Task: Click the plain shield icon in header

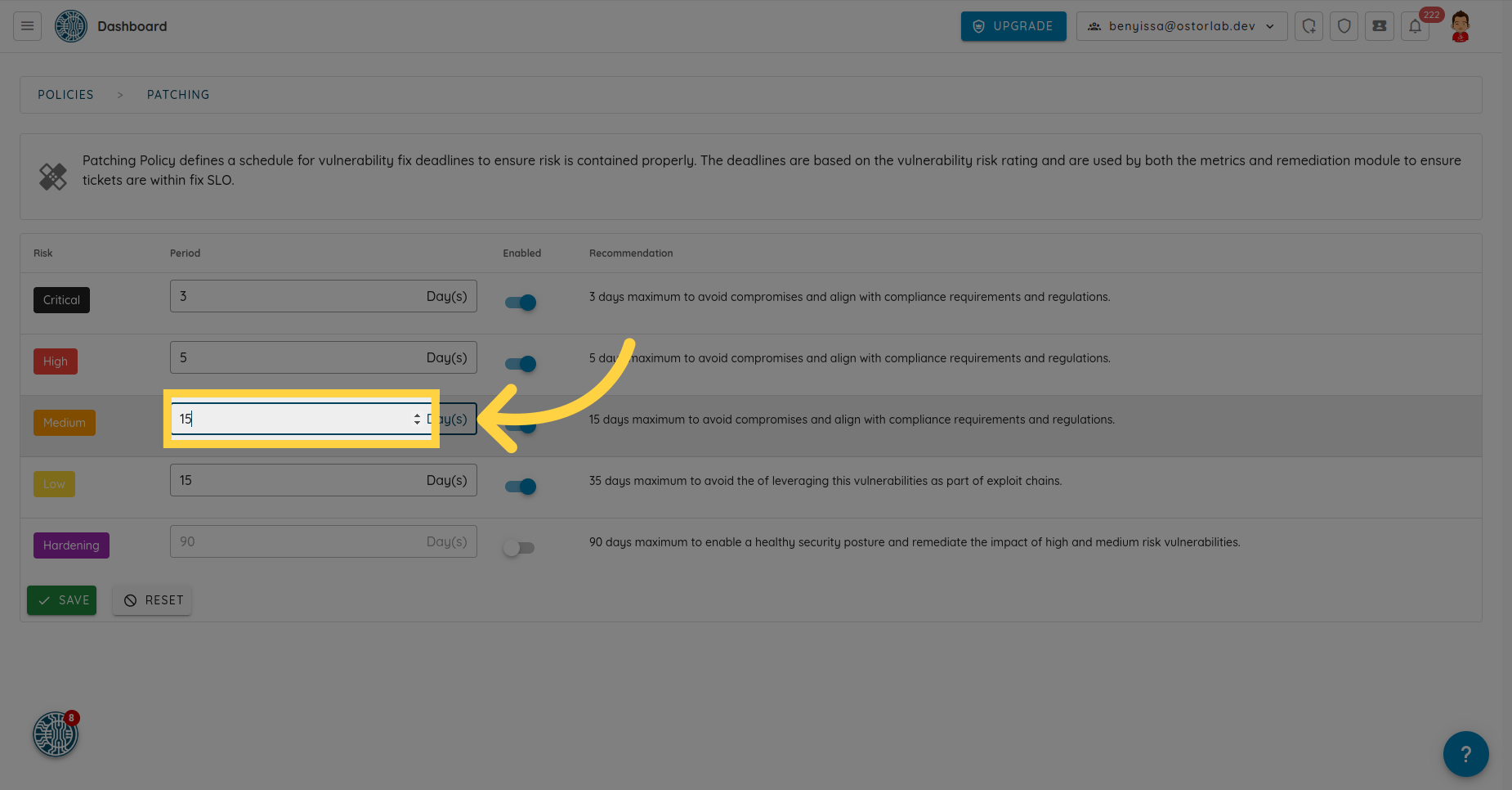Action: (x=1344, y=26)
